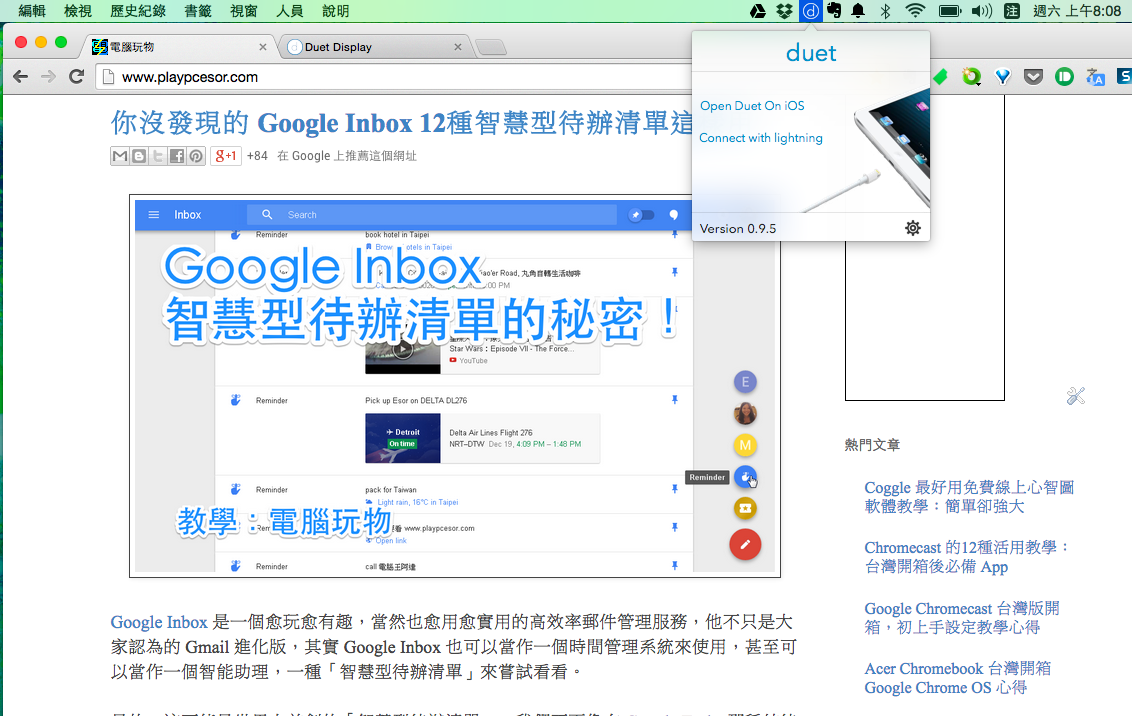
Task: Click the address bar showing www.playpcesor.com
Action: pyautogui.click(x=393, y=77)
